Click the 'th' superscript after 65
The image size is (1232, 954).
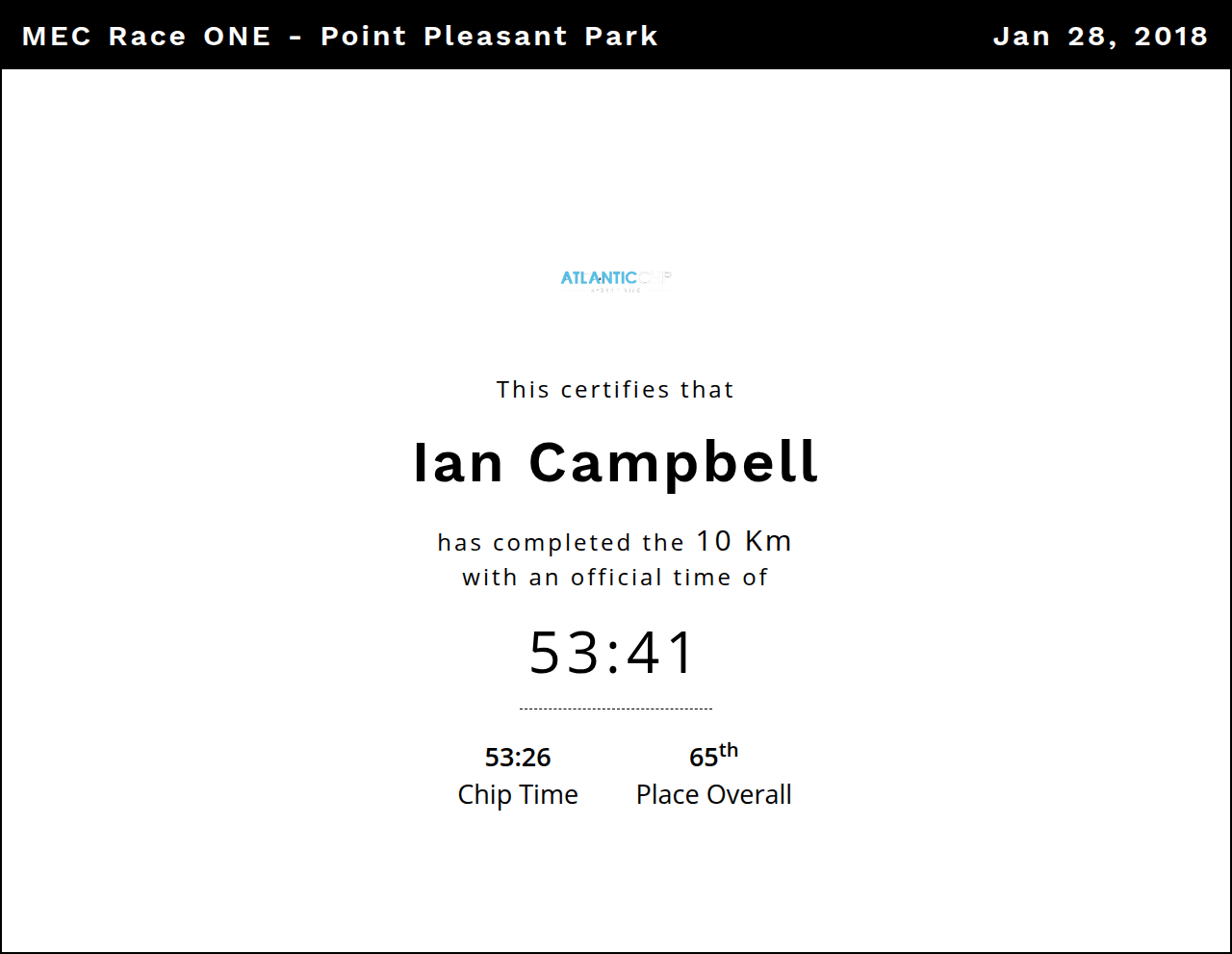coord(729,751)
